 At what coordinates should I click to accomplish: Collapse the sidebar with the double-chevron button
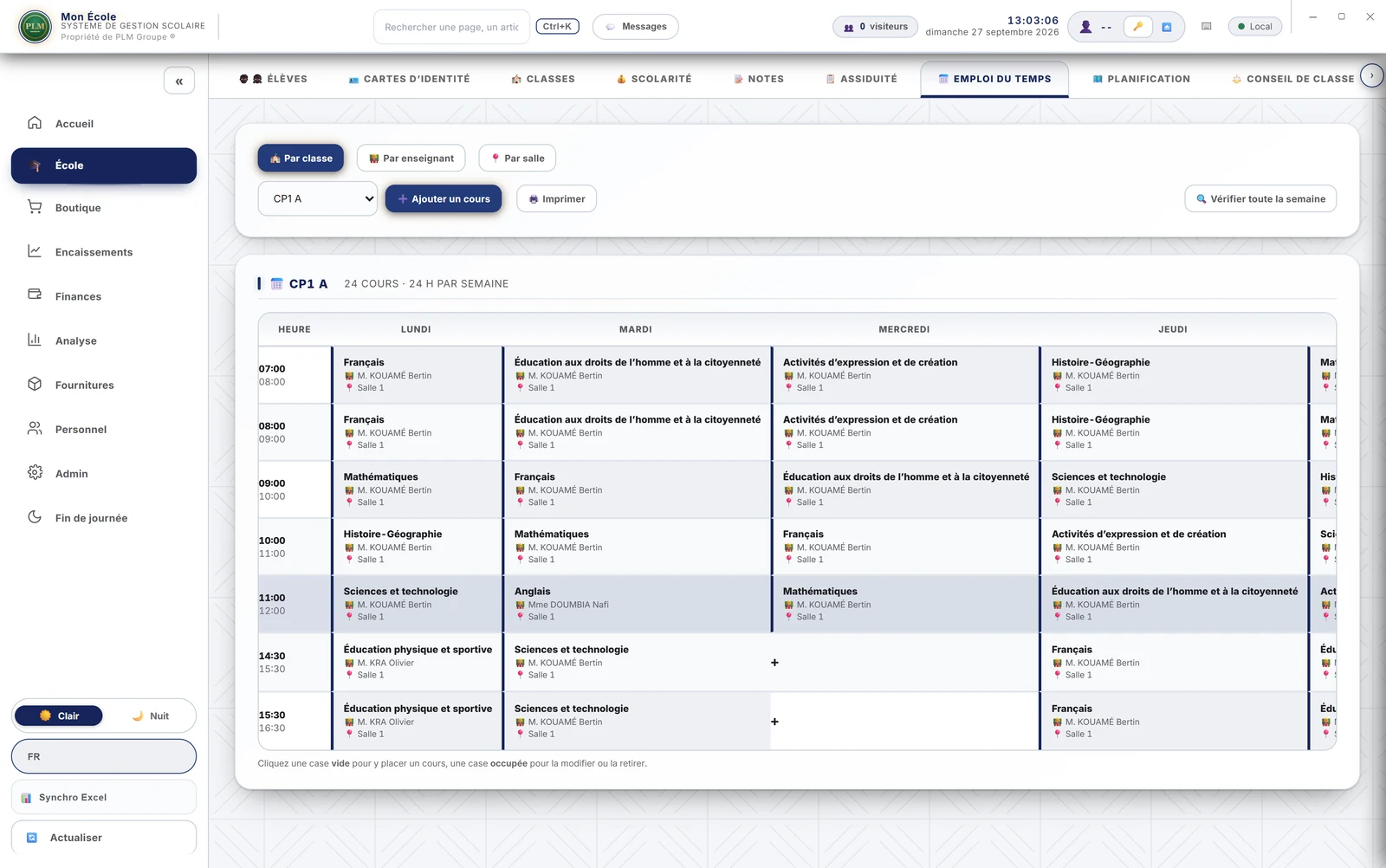[x=179, y=81]
